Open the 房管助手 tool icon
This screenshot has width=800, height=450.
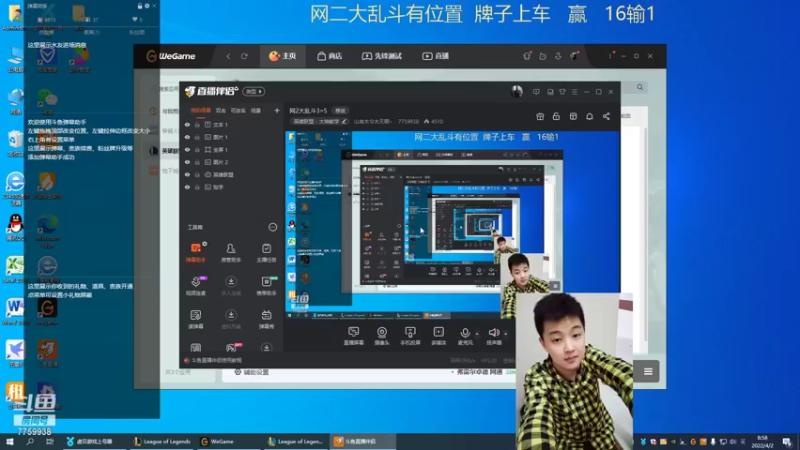[x=231, y=252]
